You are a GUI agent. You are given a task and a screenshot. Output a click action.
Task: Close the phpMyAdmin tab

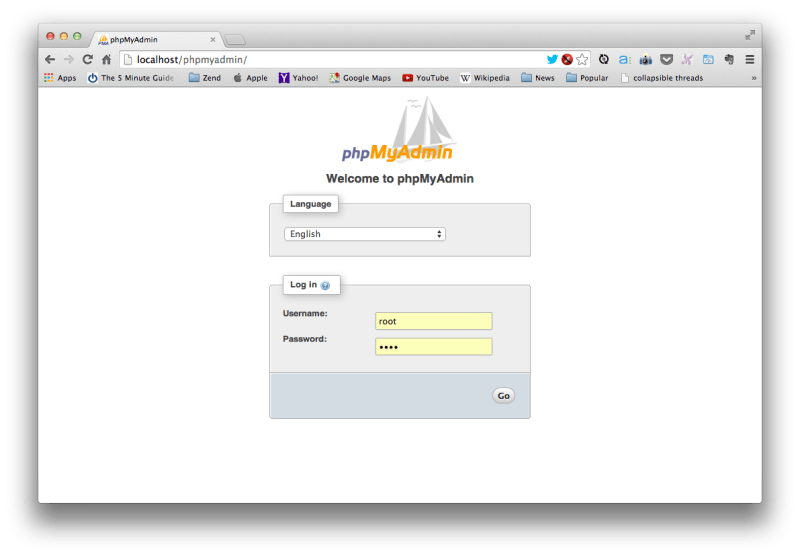(213, 39)
